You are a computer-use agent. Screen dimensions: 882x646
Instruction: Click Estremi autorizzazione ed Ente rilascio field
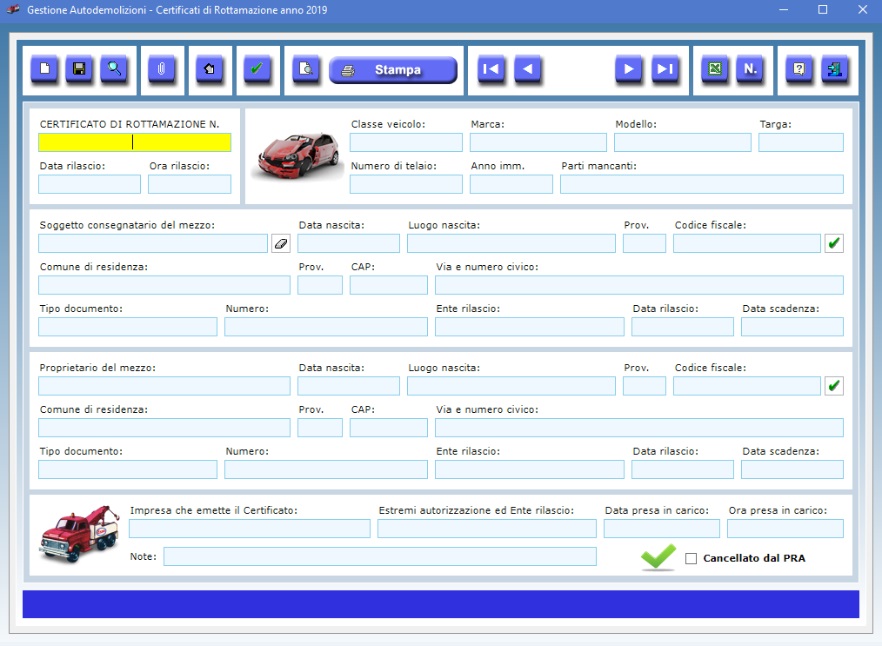[487, 528]
